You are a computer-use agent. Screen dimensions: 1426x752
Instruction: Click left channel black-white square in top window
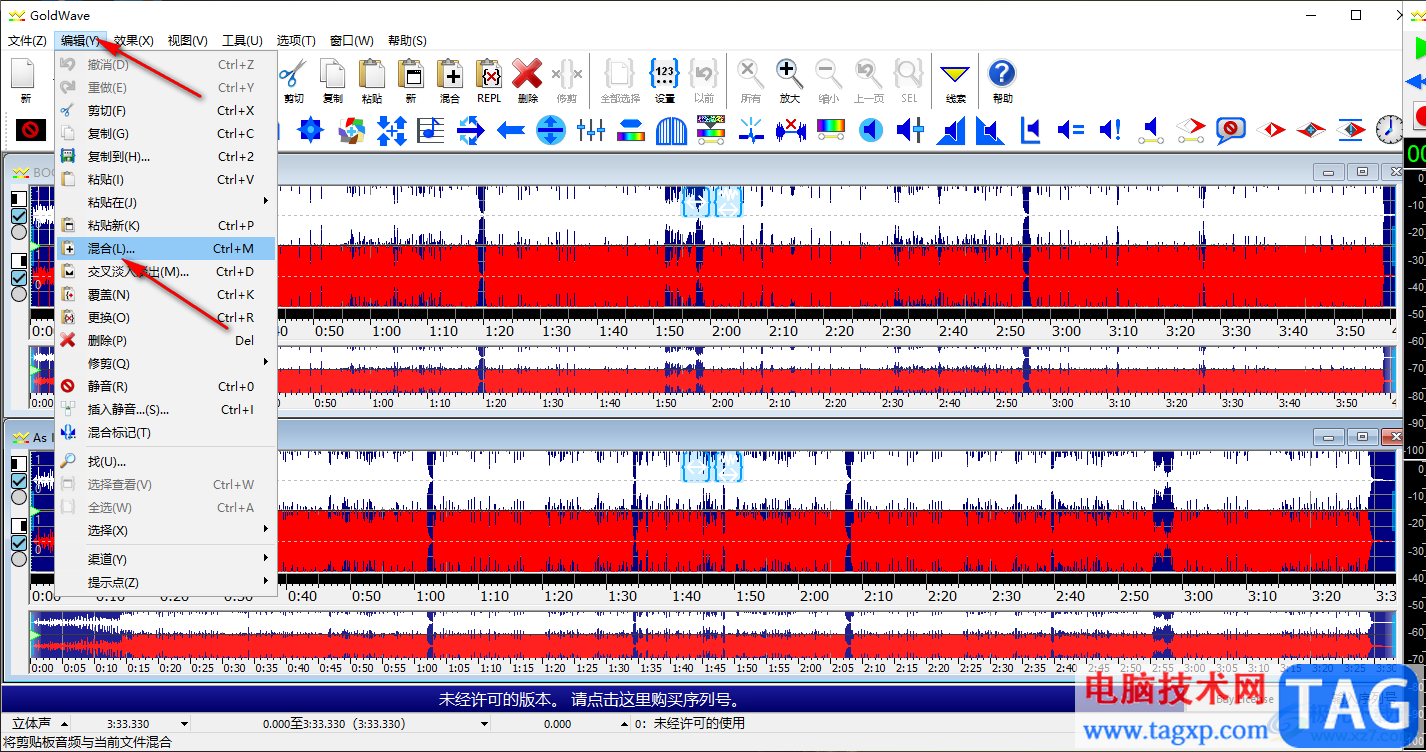19,198
